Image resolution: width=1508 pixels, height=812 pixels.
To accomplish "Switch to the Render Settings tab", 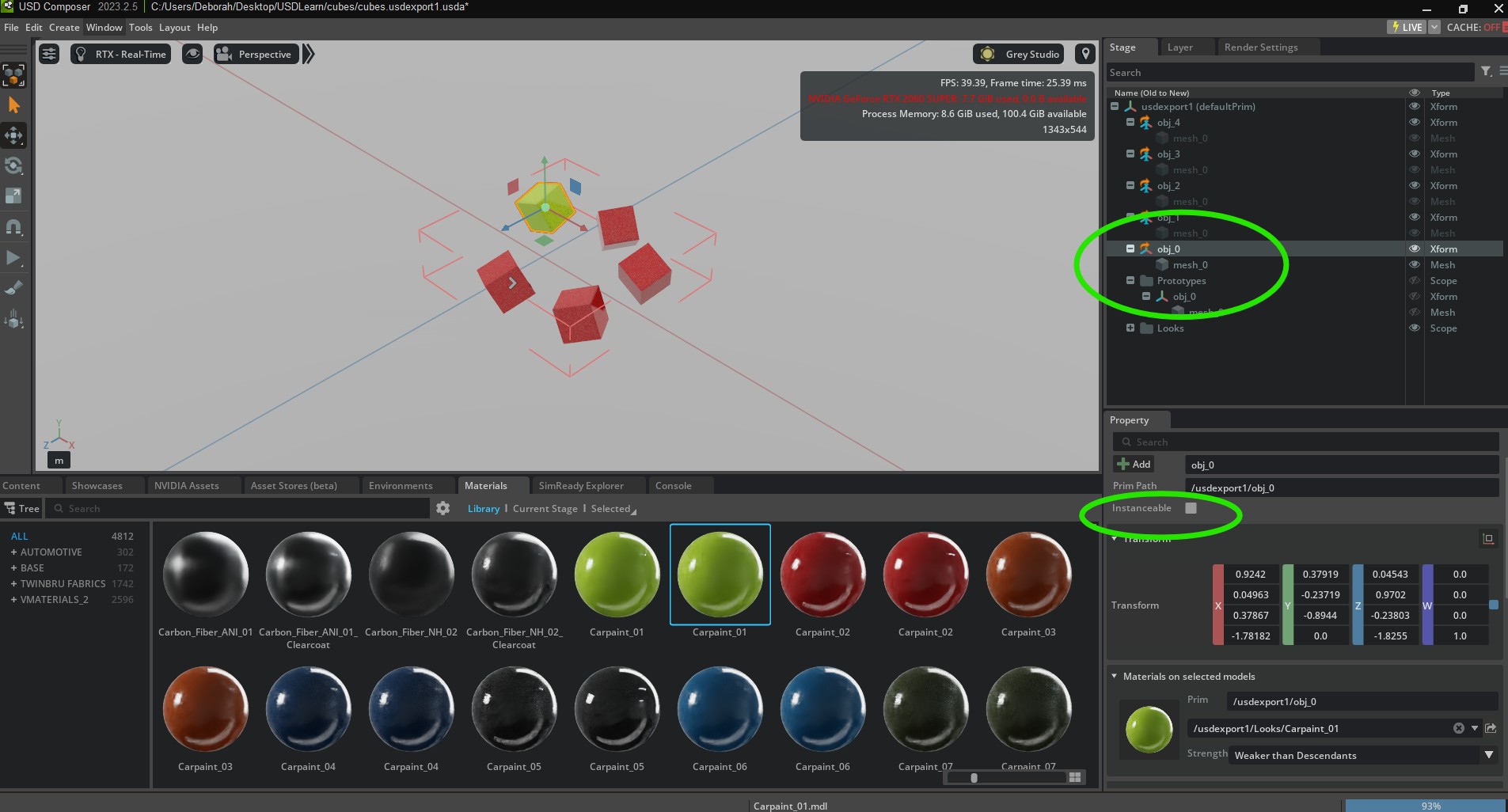I will [x=1260, y=47].
